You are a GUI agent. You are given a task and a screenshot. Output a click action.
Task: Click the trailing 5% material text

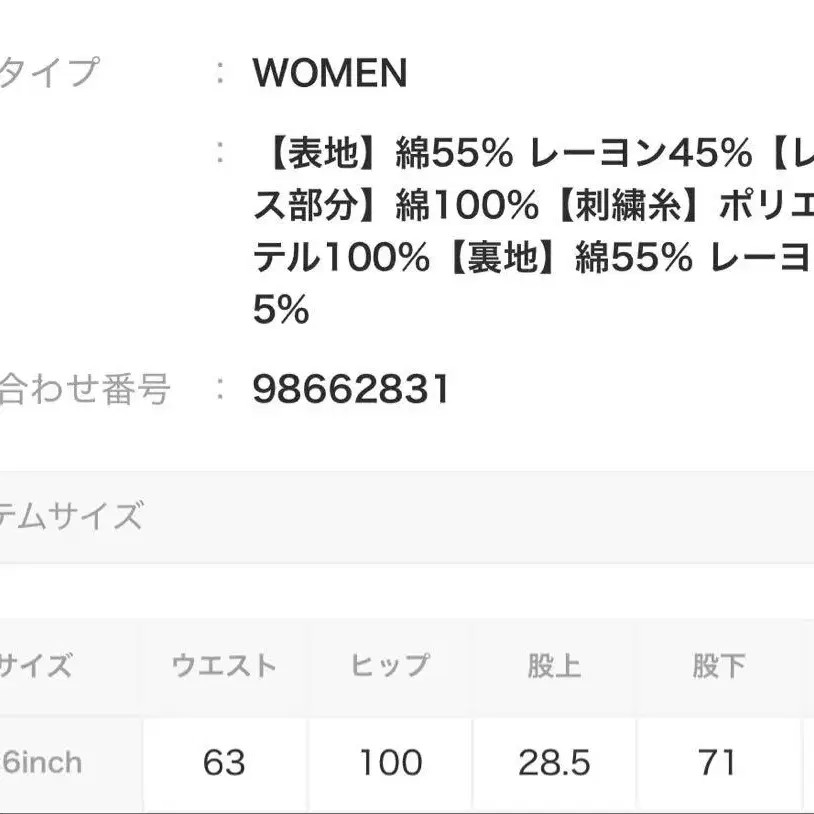click(x=280, y=312)
